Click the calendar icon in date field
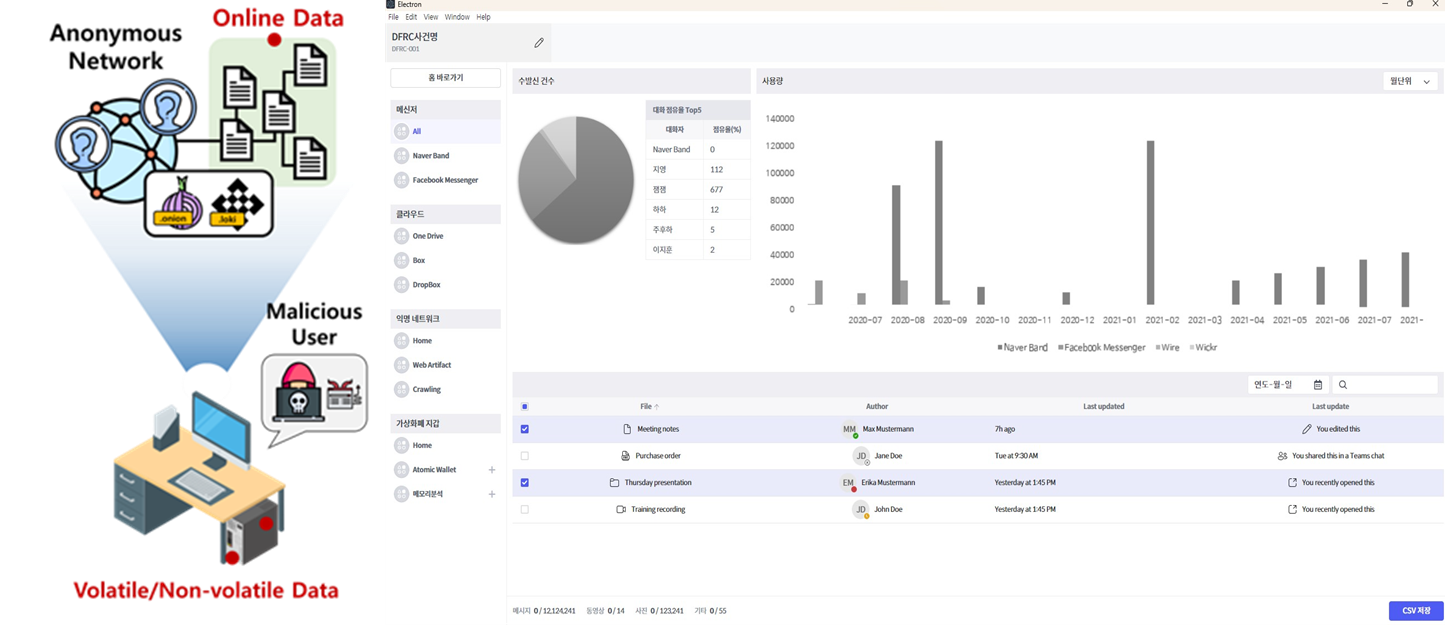Viewport: 1445px width, 625px height. (1318, 385)
